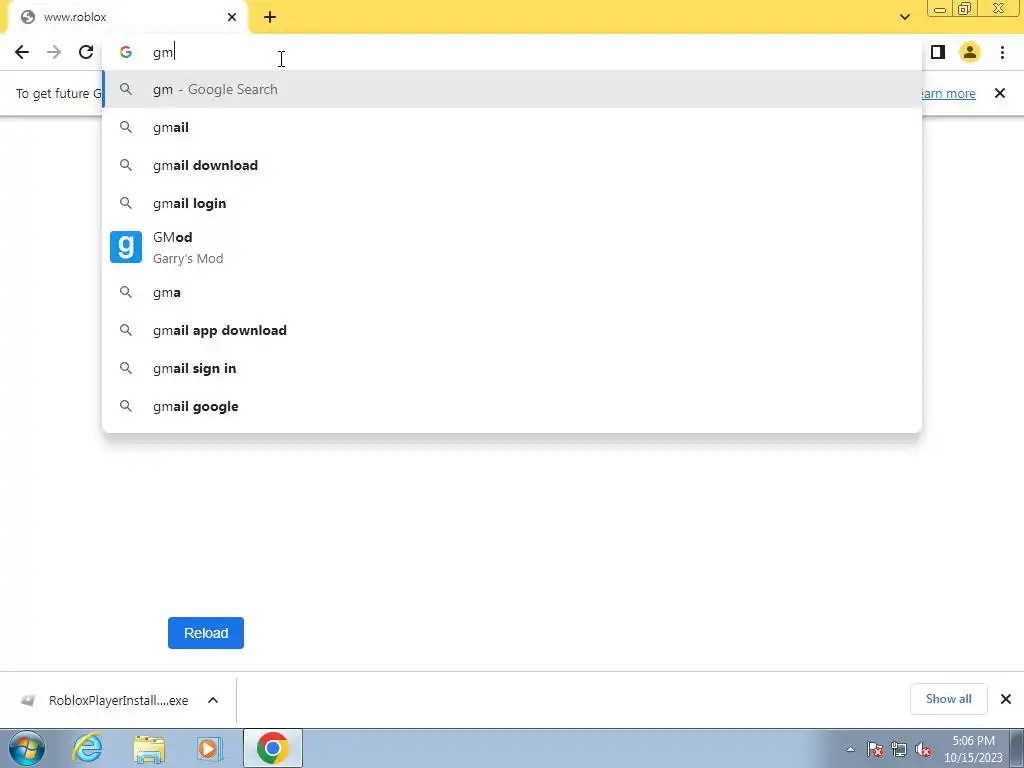The width and height of the screenshot is (1024, 768).
Task: Click Show all downloads
Action: tap(948, 699)
